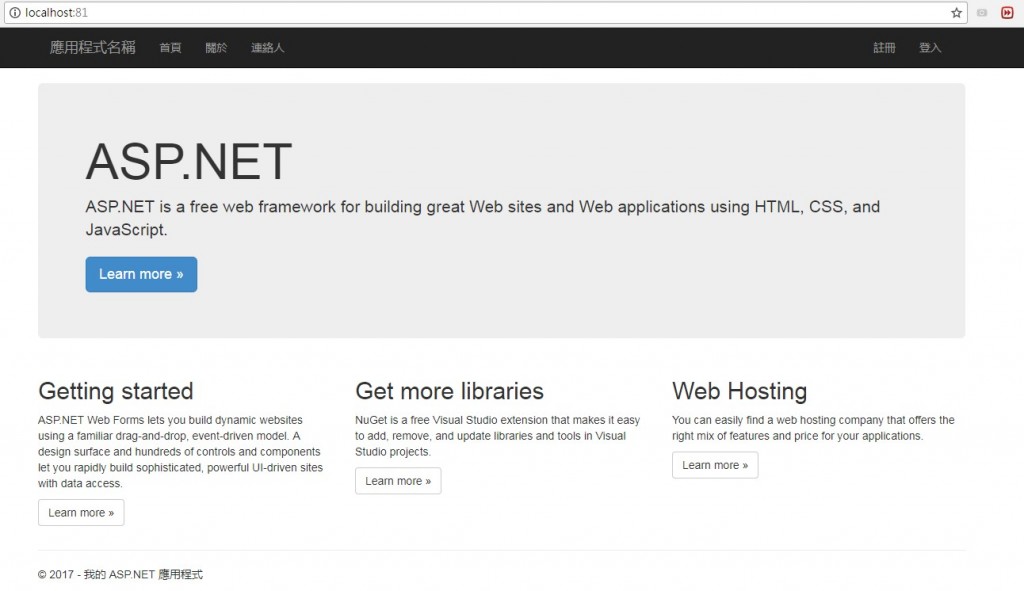This screenshot has height=591, width=1024.
Task: Click the 'ASP.NET is a free web framework' paragraph
Action: click(x=483, y=218)
